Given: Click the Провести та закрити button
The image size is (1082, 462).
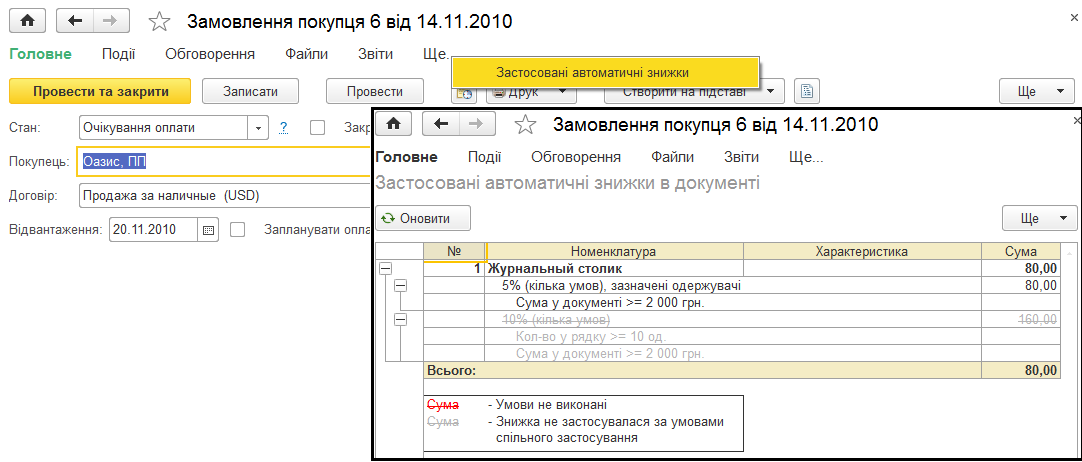Looking at the screenshot, I should [101, 91].
